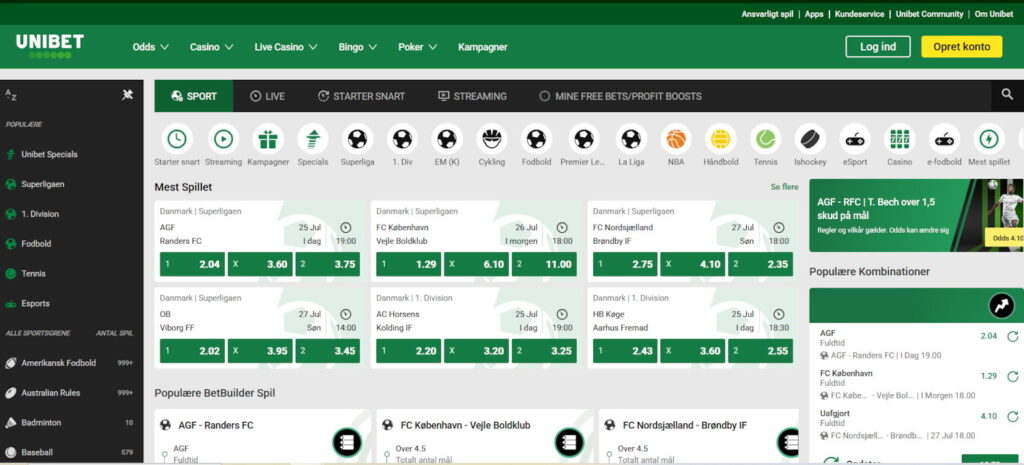Refresh the AGF combination odds

[1012, 337]
